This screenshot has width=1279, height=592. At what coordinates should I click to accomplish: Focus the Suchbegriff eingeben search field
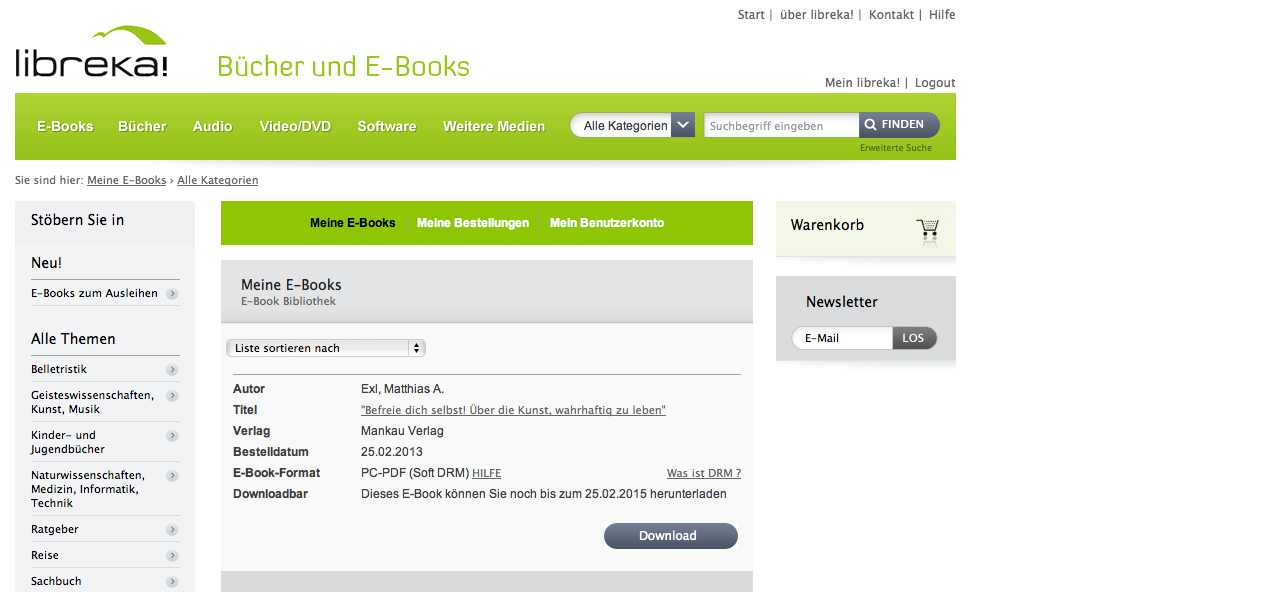(x=780, y=126)
